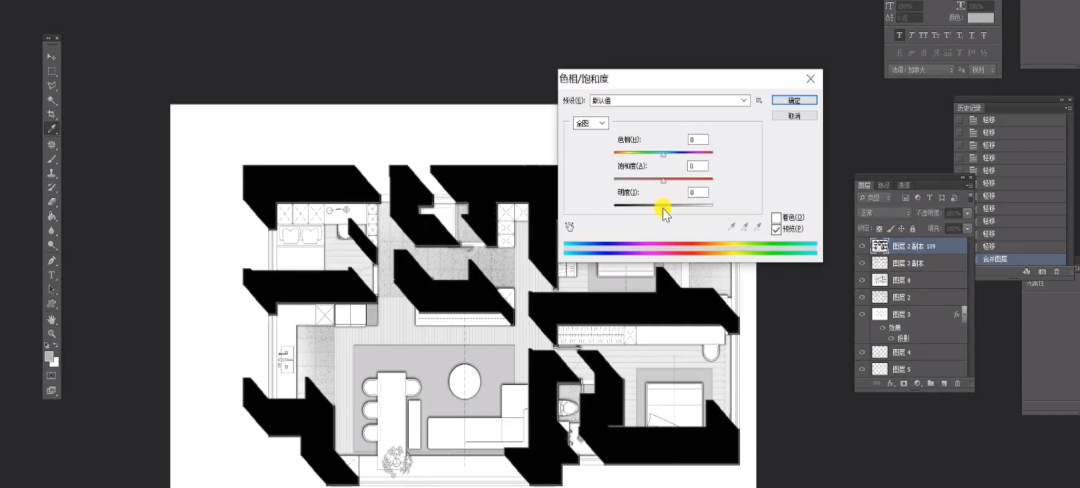Viewport: 1080px width, 488px height.
Task: Add layer style via fx icon
Action: coord(890,383)
